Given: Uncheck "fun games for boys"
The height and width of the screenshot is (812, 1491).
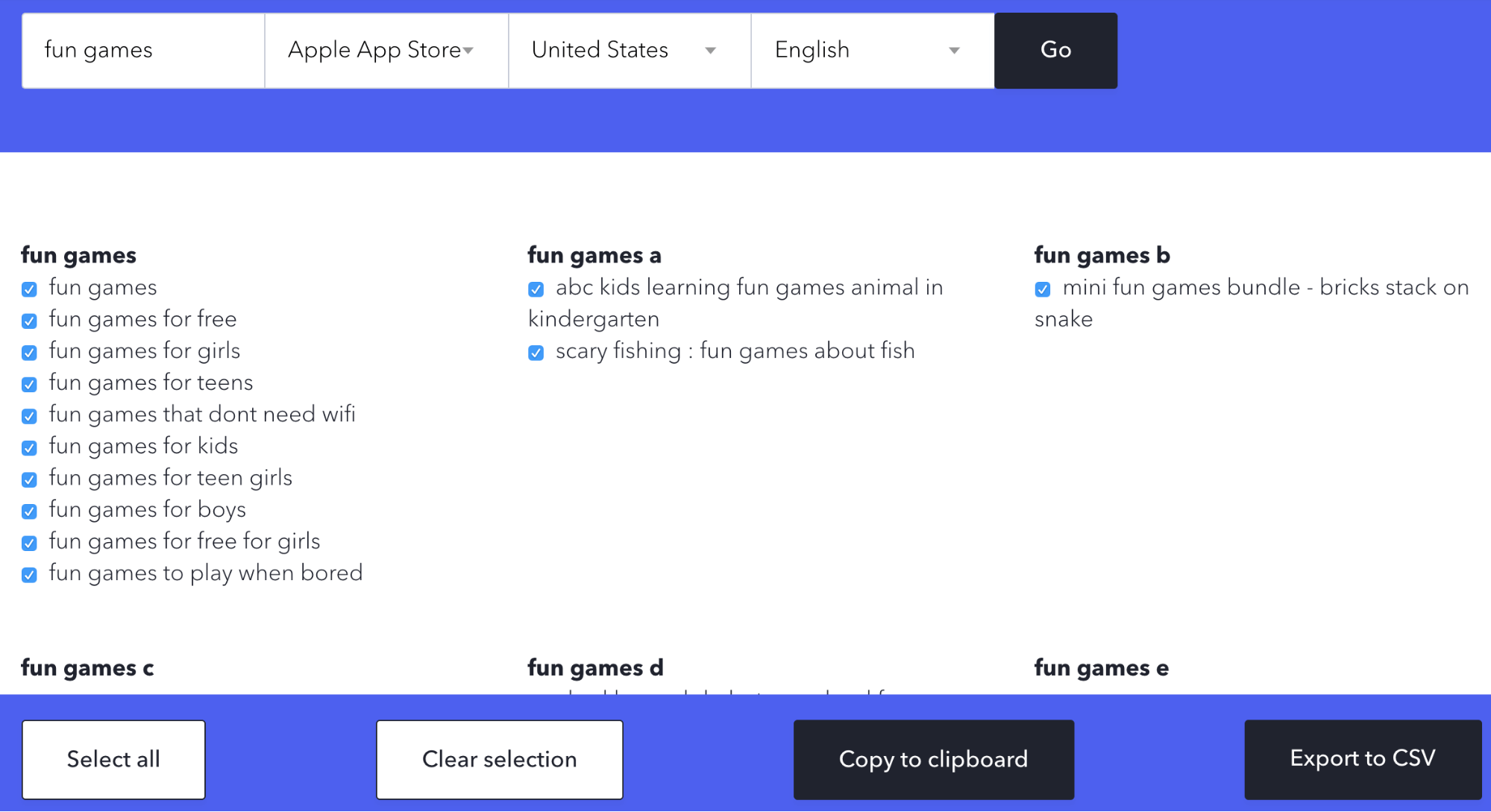Looking at the screenshot, I should pos(29,512).
